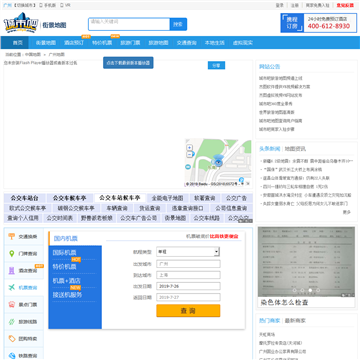The height and width of the screenshot is (360, 360).
Task: Open the 旅游门票 navigation menu item
Action: pyautogui.click(x=130, y=43)
